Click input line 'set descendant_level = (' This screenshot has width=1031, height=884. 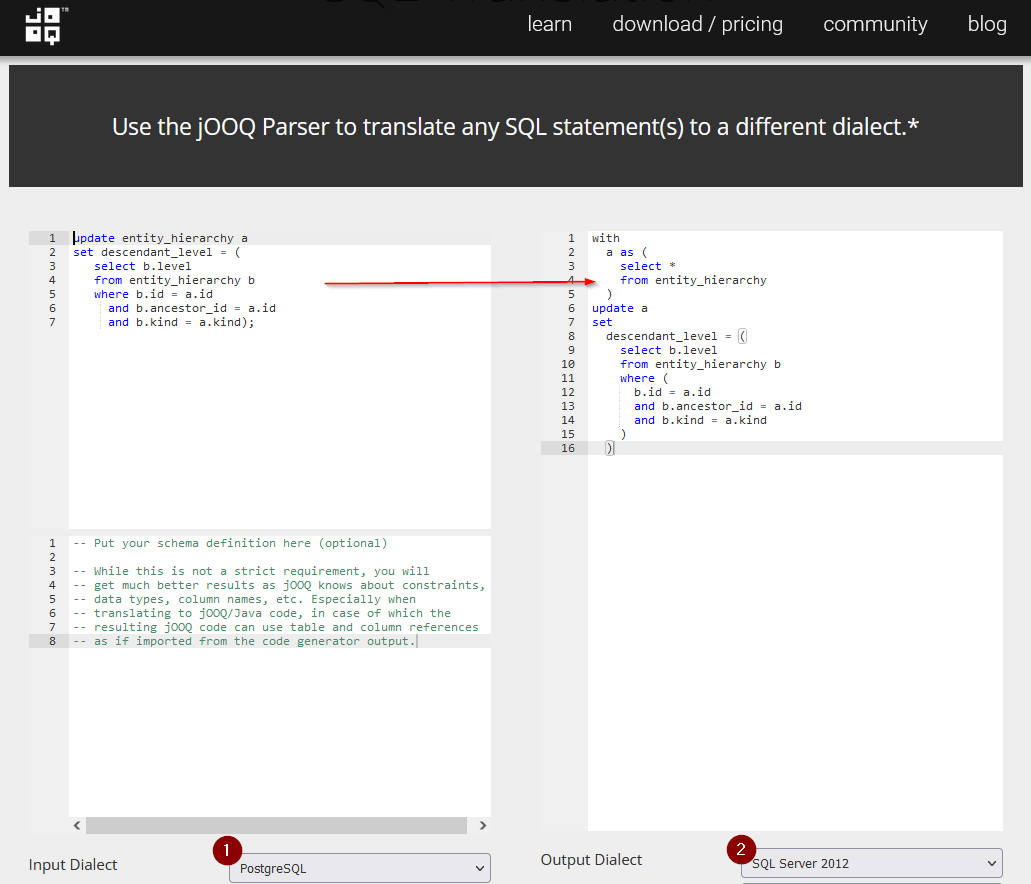[x=156, y=253]
